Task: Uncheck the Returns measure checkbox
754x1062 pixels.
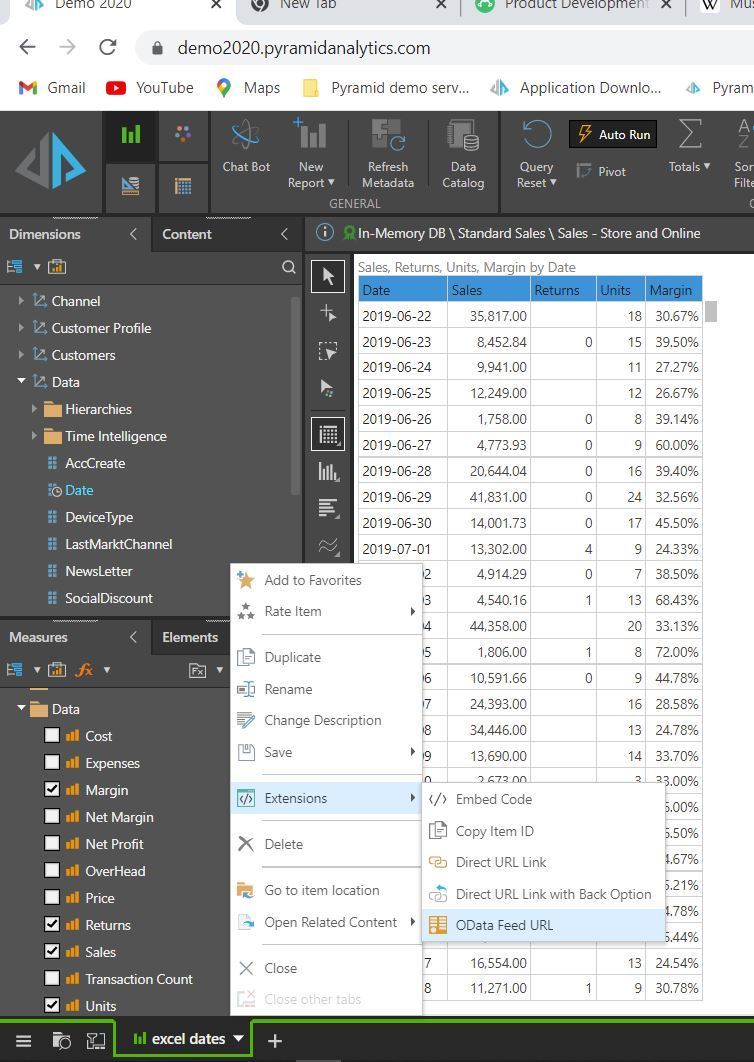Action: click(52, 925)
